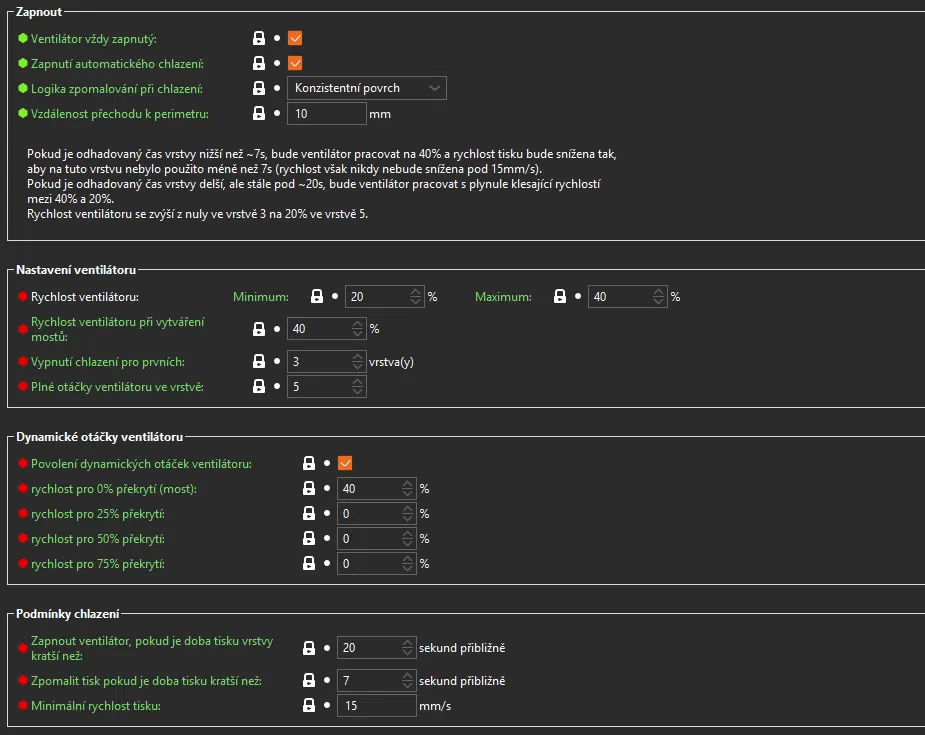Screen dimensions: 925x735
Task: Click spinner arrows on Minimum fan speed field
Action: click(416, 297)
